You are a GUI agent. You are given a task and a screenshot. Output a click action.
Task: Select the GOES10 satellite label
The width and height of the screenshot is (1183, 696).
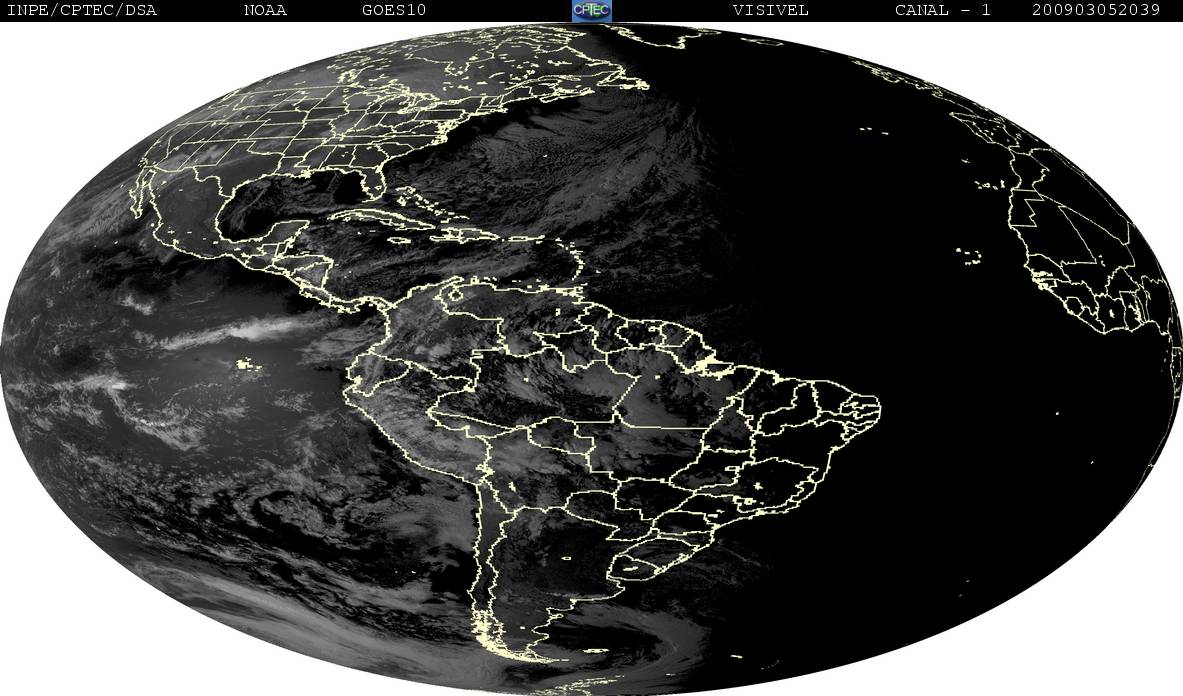pyautogui.click(x=394, y=11)
